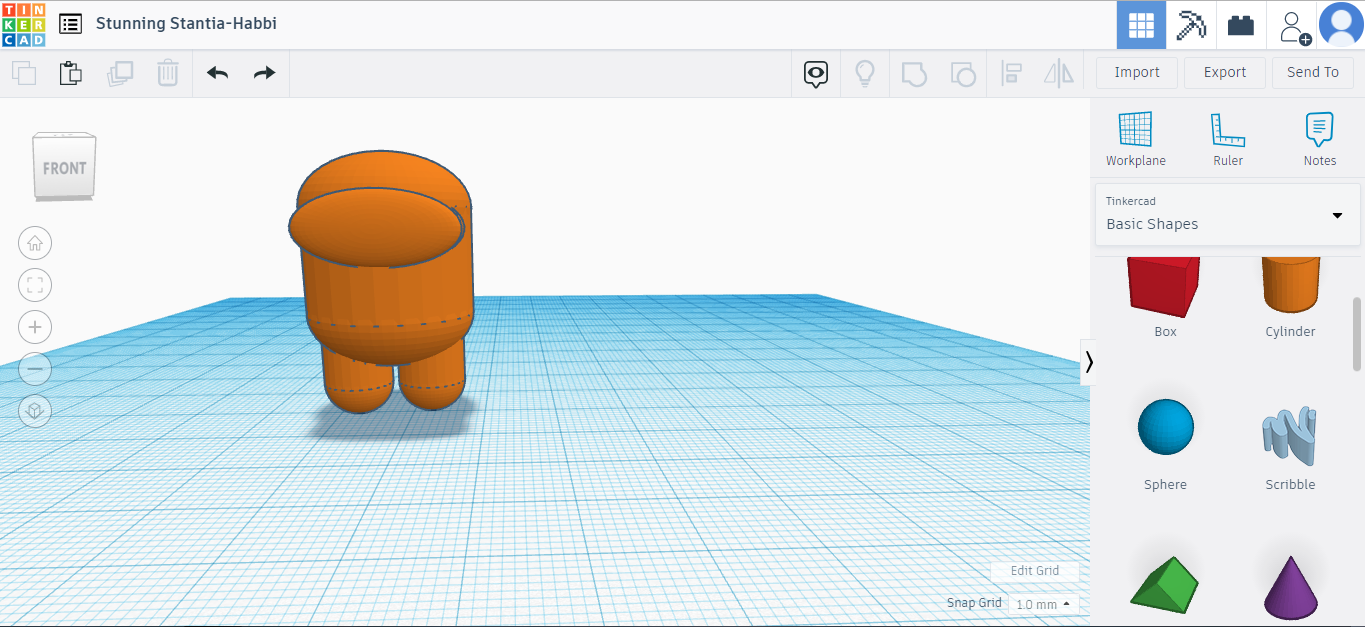Click the Home view button
The height and width of the screenshot is (627, 1365).
click(x=35, y=243)
